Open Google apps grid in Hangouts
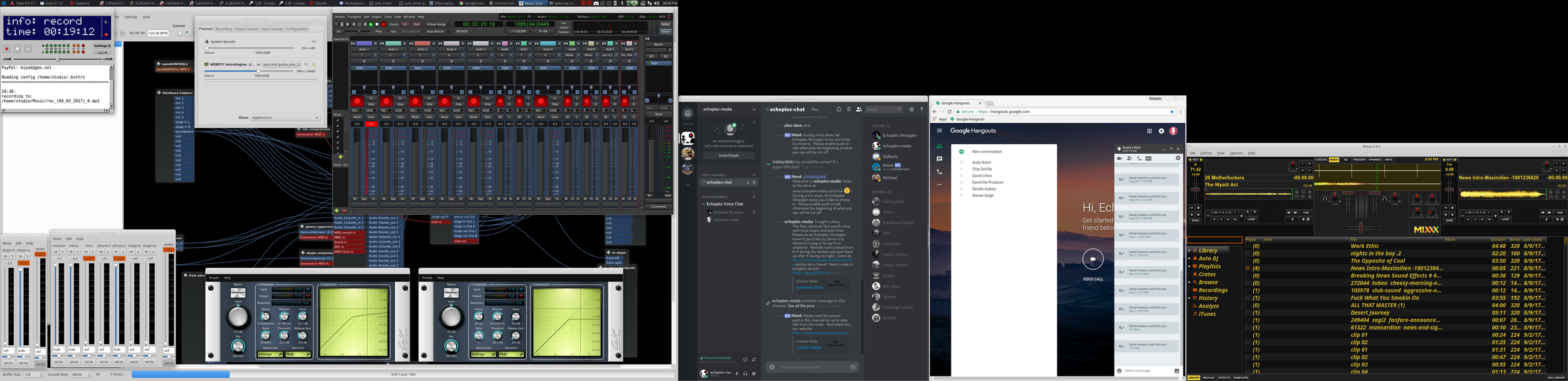The height and width of the screenshot is (381, 1568). (x=1149, y=131)
